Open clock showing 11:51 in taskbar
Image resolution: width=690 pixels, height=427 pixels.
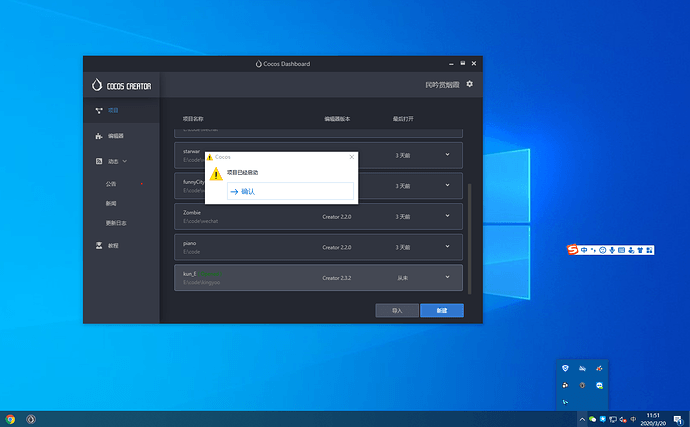pos(653,419)
